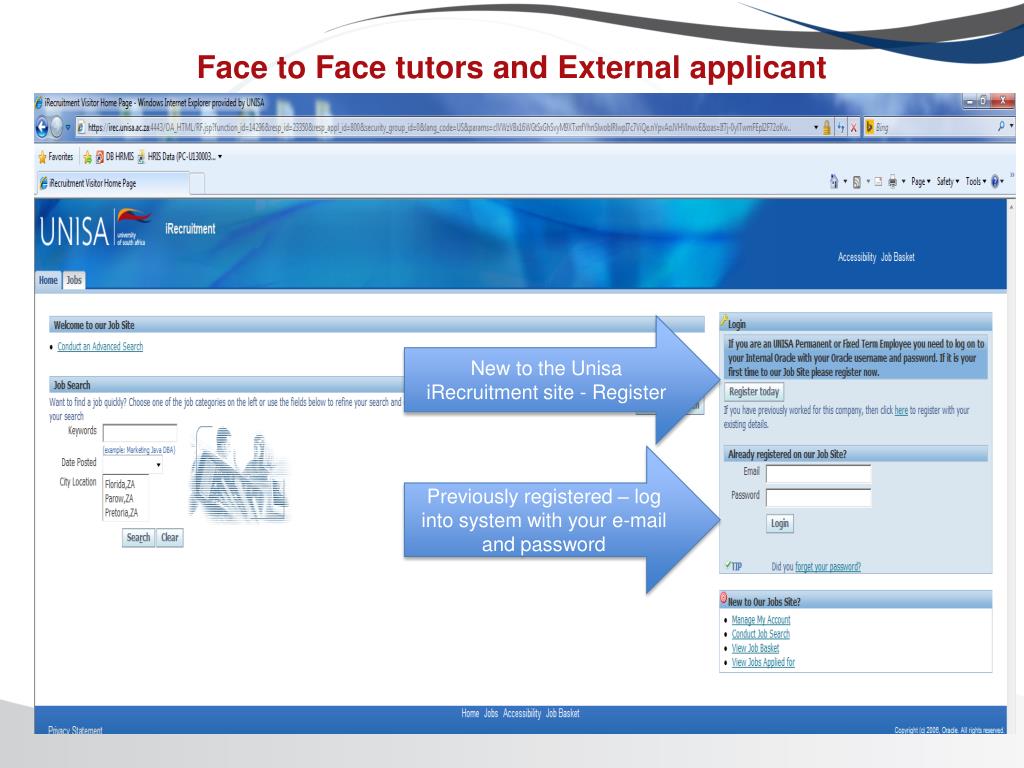The image size is (1024, 768).
Task: Open the Page menu
Action: coord(921,182)
